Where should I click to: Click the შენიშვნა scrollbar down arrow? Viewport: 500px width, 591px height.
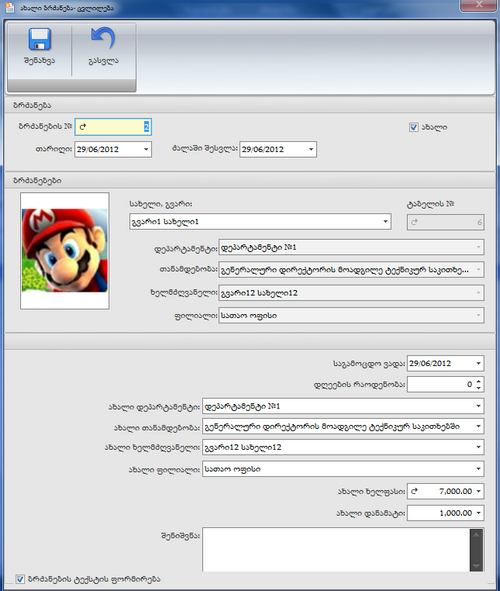click(476, 566)
